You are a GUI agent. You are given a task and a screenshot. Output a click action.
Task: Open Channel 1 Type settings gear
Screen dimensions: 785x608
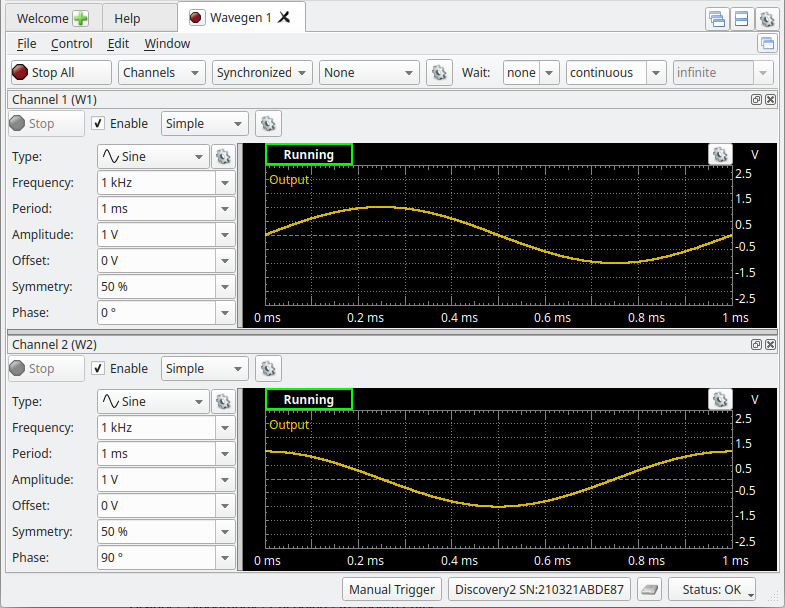[223, 157]
